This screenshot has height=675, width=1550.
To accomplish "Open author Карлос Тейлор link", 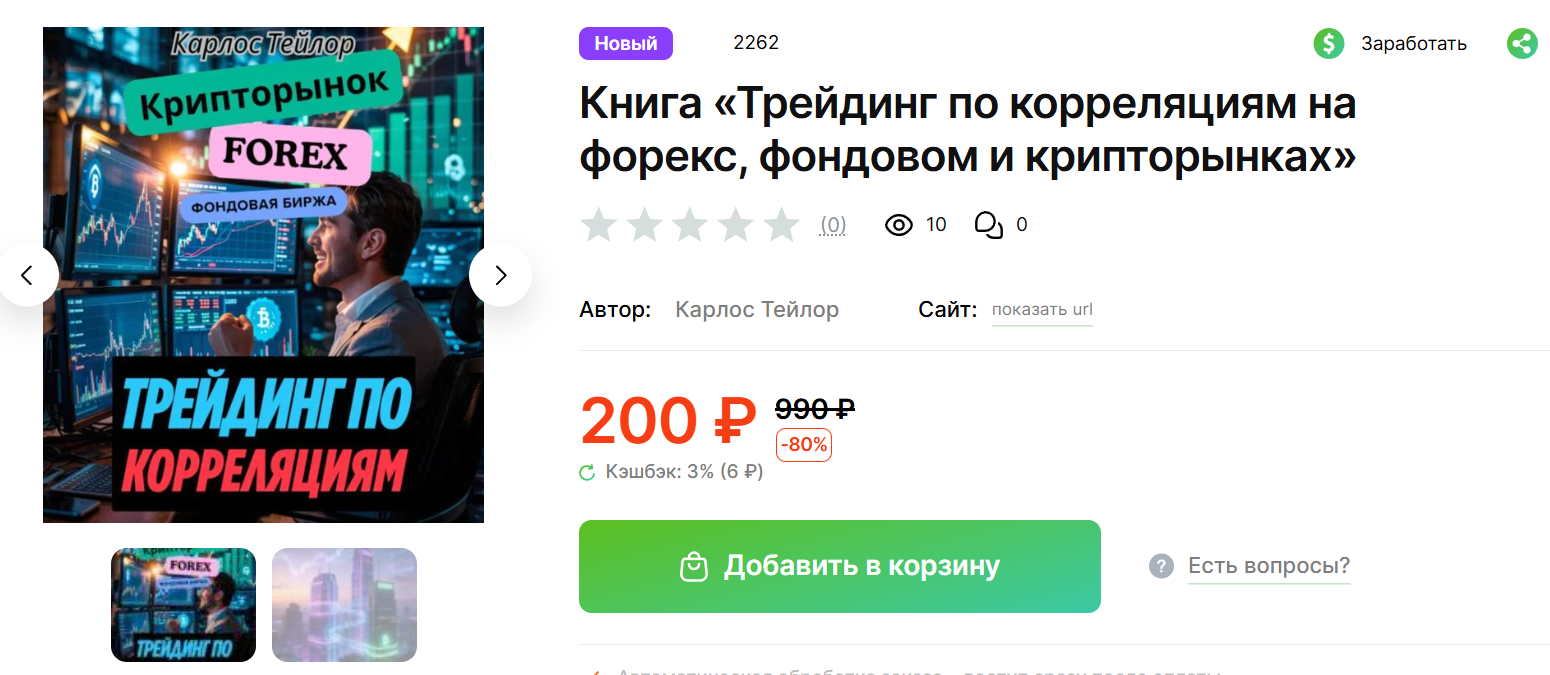I will (757, 310).
